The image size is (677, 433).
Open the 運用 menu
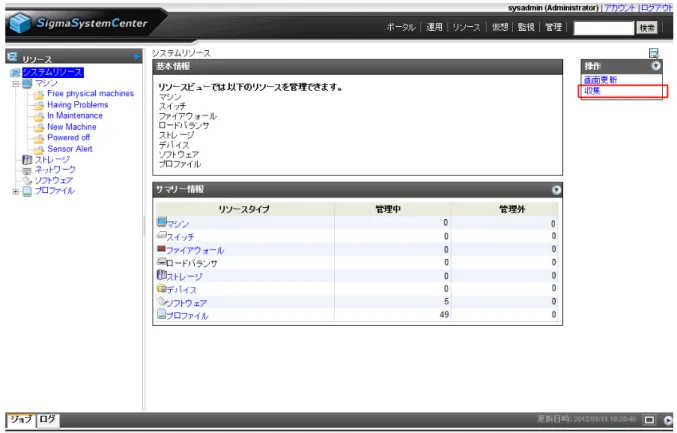(x=434, y=27)
